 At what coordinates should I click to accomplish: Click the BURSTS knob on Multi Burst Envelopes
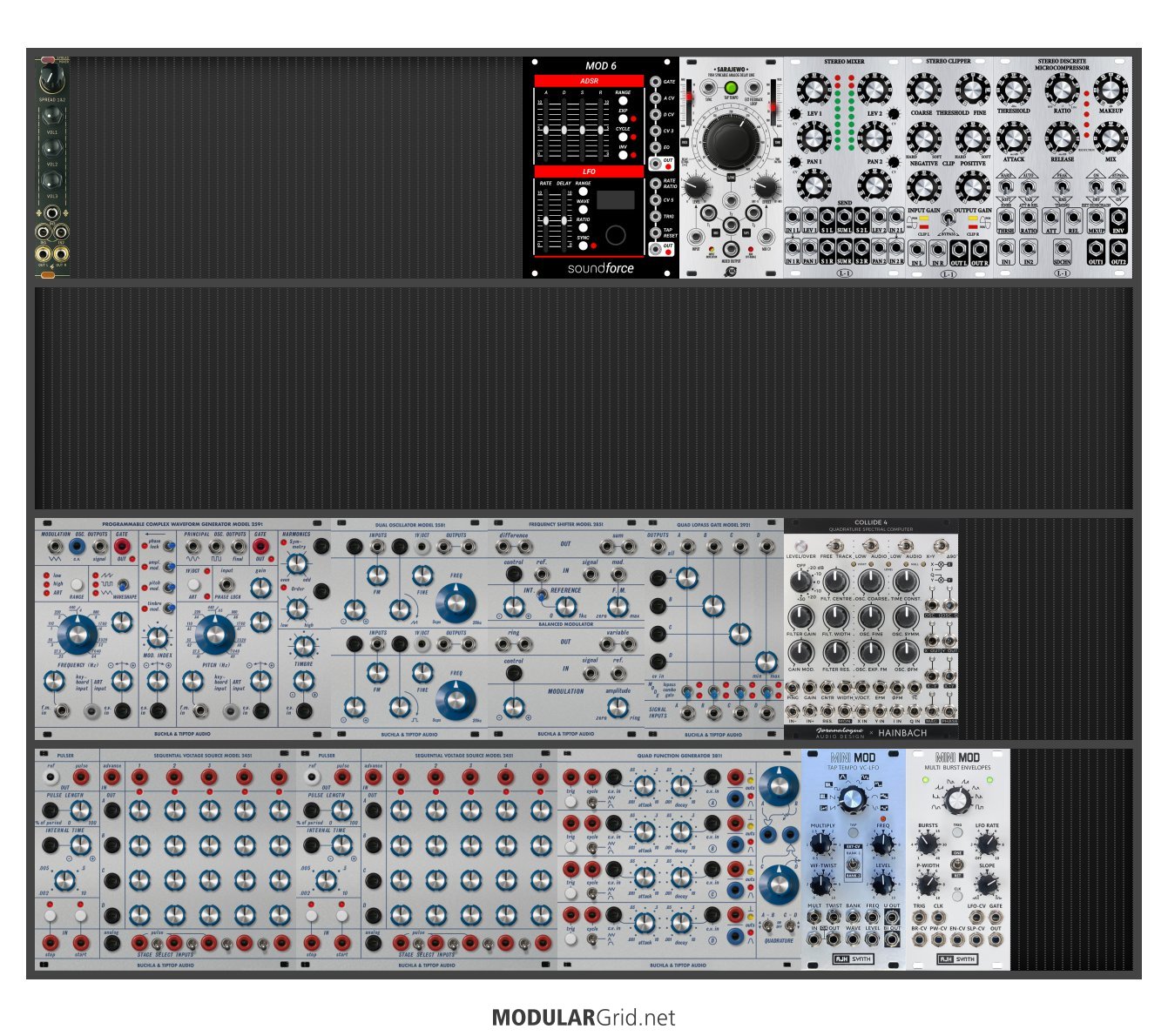928,843
